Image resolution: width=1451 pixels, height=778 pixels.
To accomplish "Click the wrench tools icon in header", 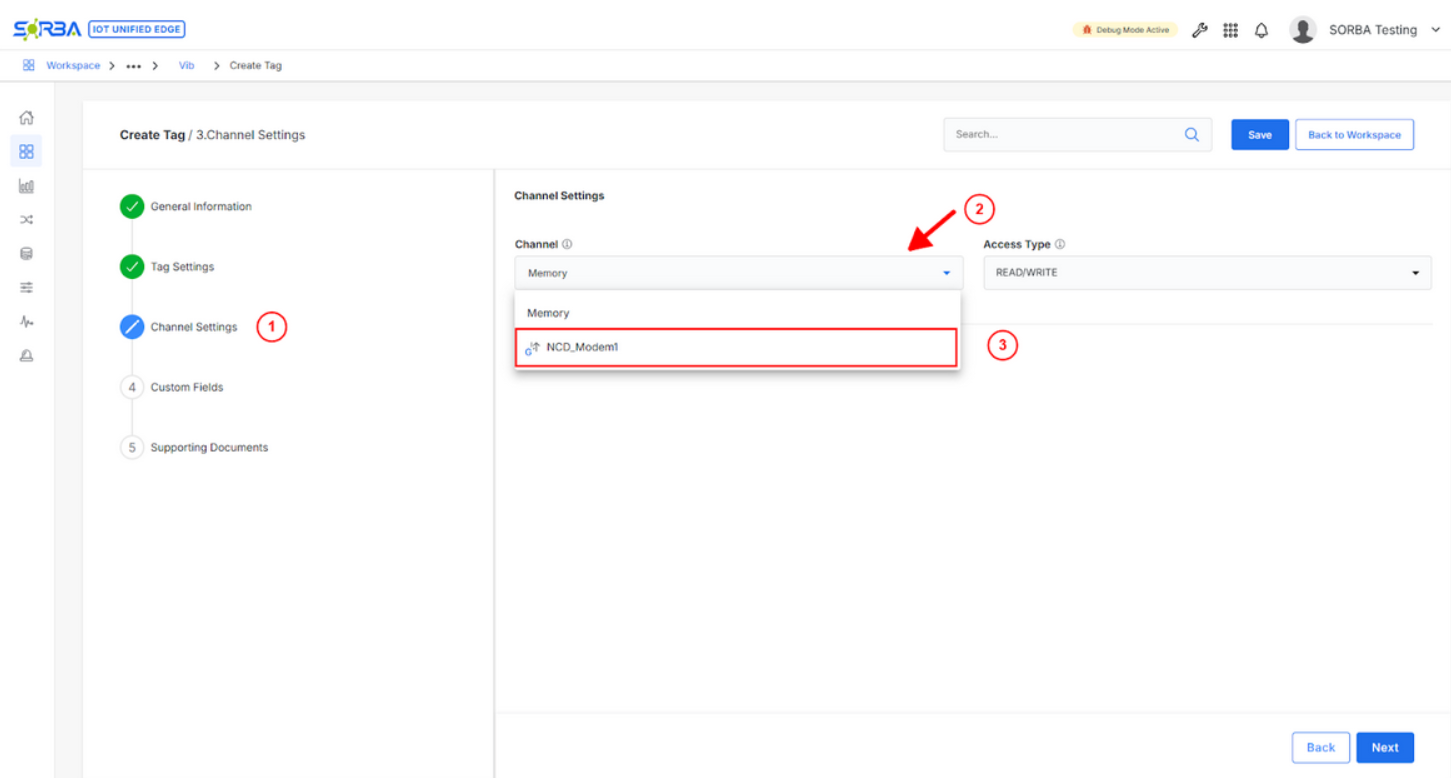I will coord(1200,30).
